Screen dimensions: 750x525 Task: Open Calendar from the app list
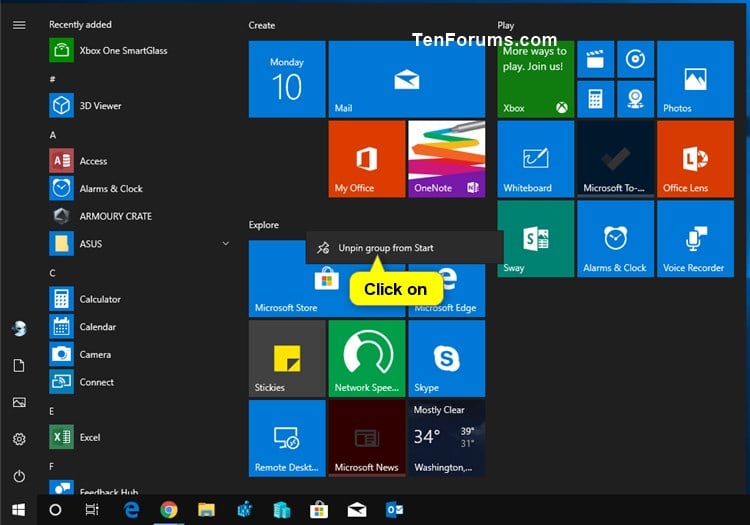[x=139, y=327]
